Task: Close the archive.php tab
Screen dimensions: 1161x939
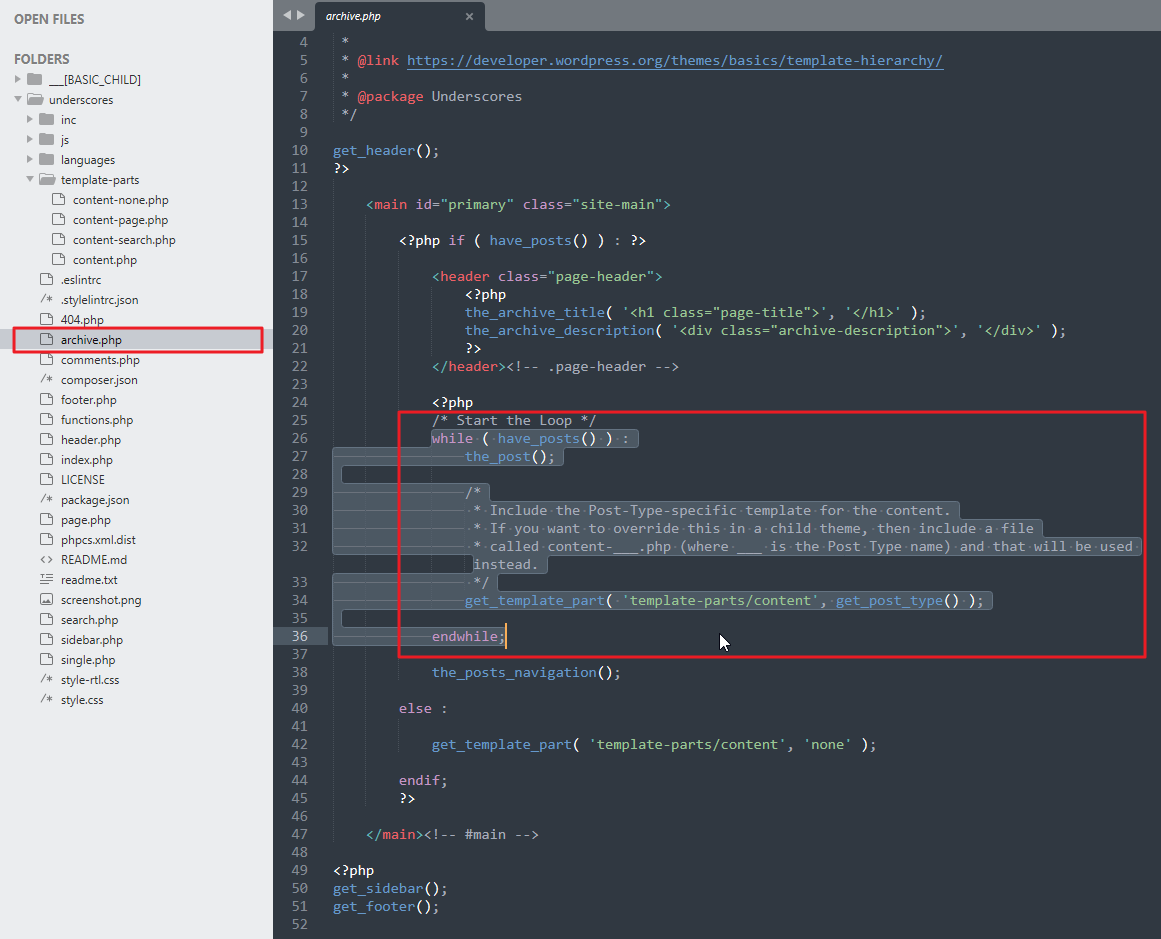Action: pyautogui.click(x=469, y=16)
